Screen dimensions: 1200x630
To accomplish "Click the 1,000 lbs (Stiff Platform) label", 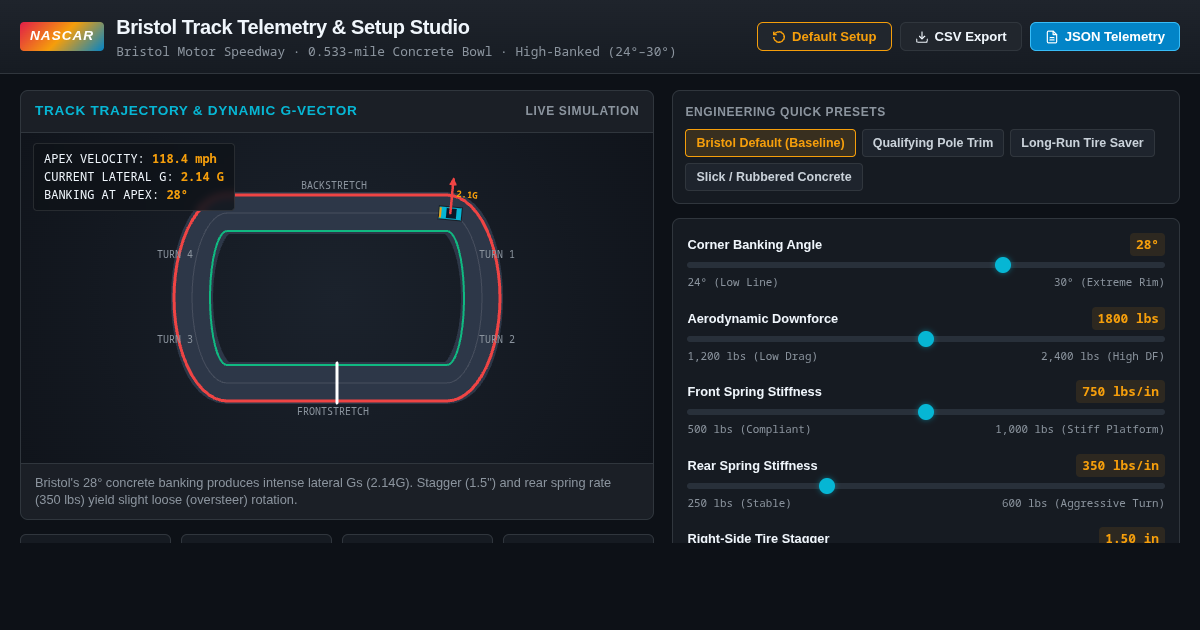I will click(1080, 430).
